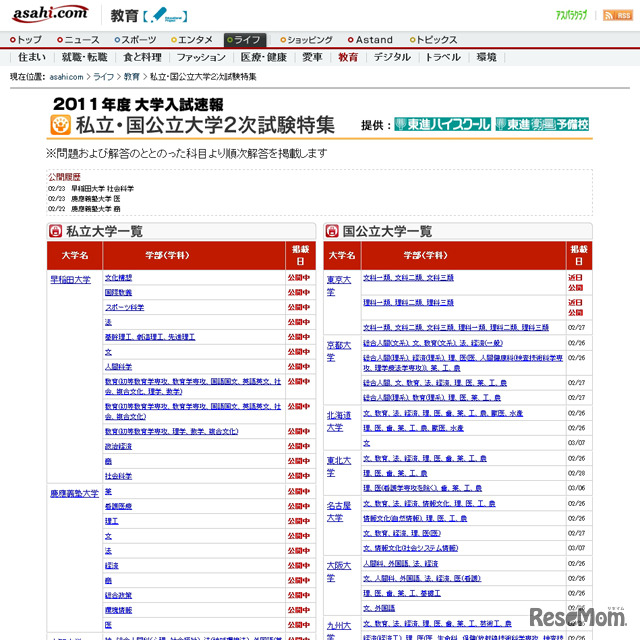
Task: Open the トップ menu item
Action: [x=26, y=40]
